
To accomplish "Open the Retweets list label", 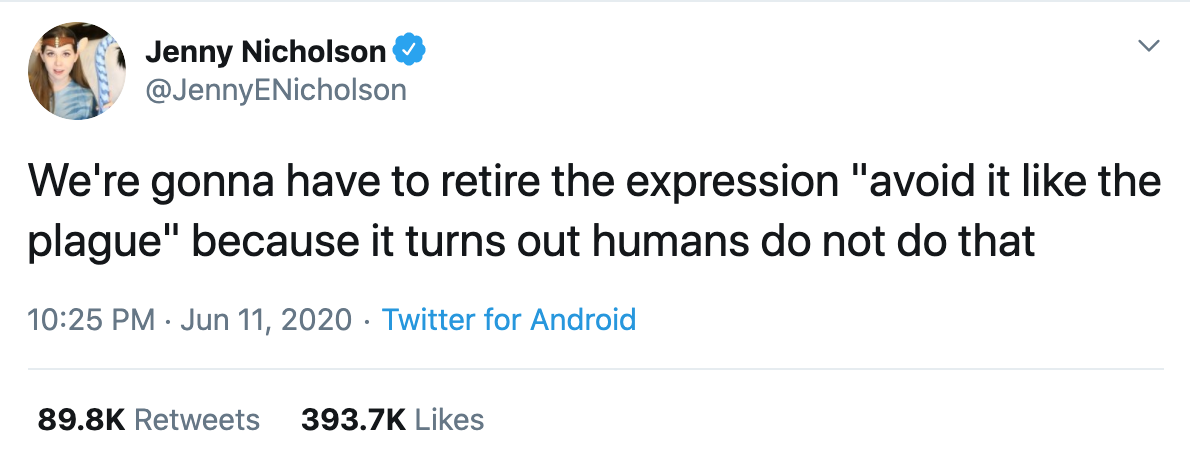I will [x=197, y=419].
